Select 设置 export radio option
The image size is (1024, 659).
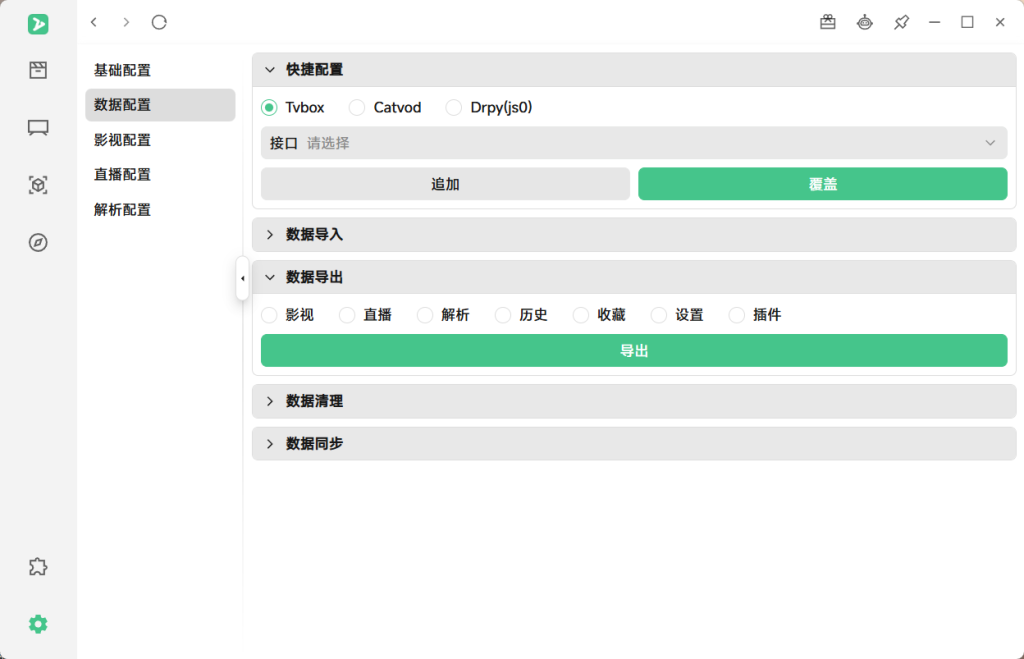[x=658, y=315]
